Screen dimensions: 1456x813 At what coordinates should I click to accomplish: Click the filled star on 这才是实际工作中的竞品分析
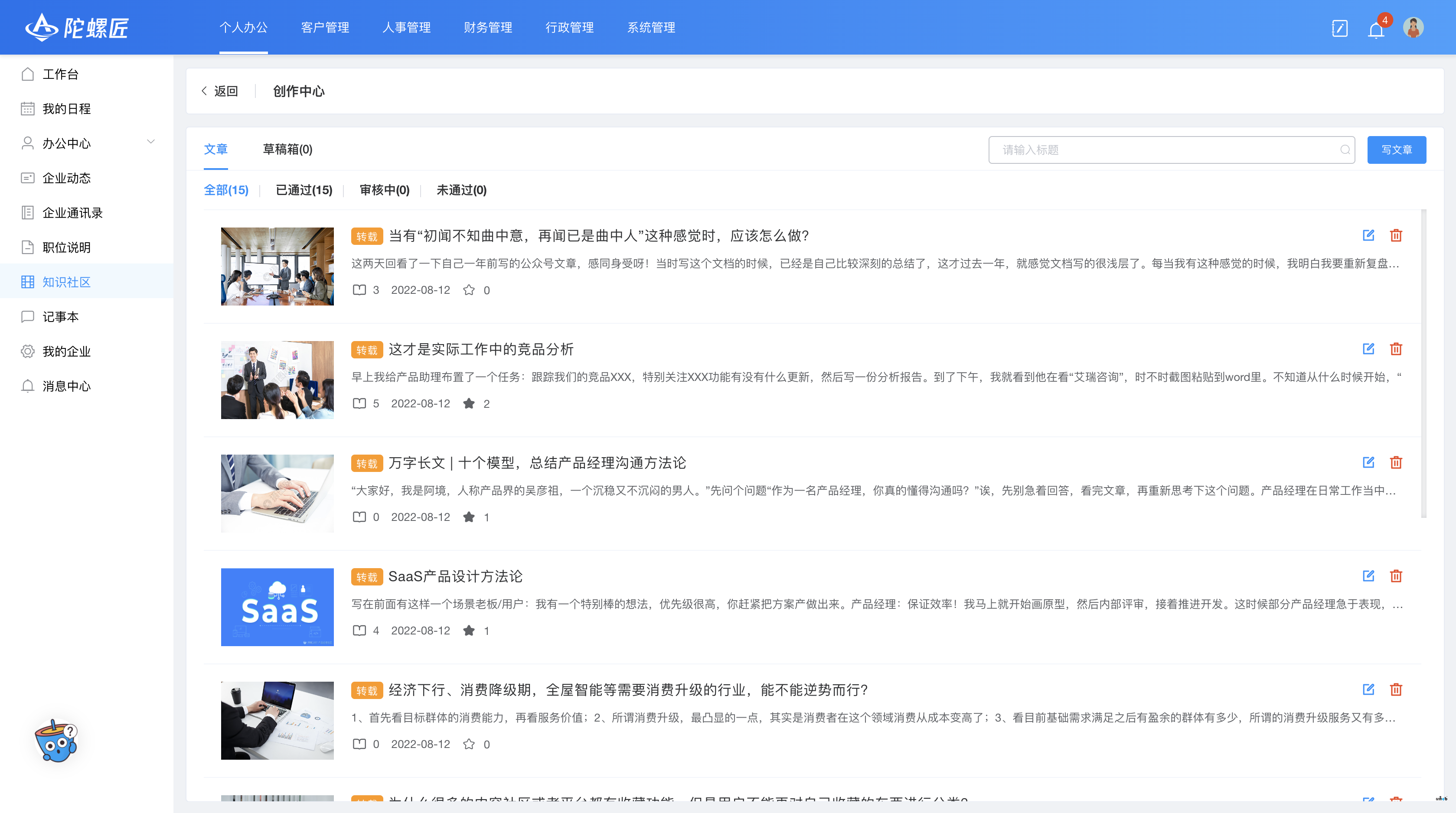[469, 403]
